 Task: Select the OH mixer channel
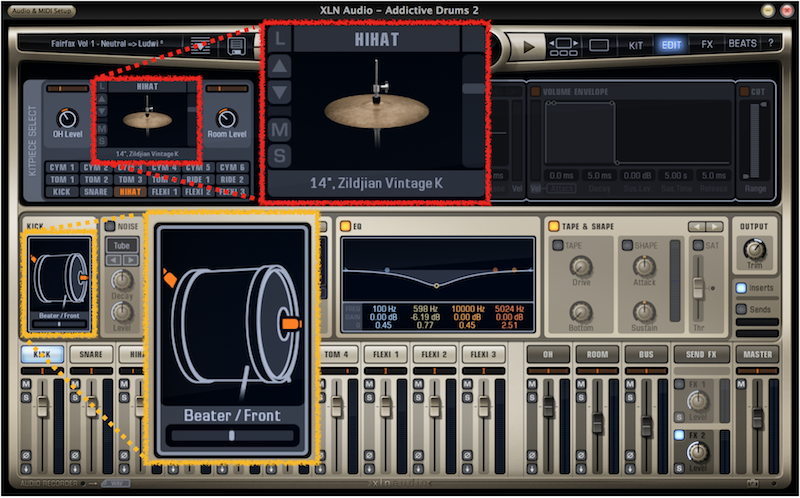tap(548, 354)
